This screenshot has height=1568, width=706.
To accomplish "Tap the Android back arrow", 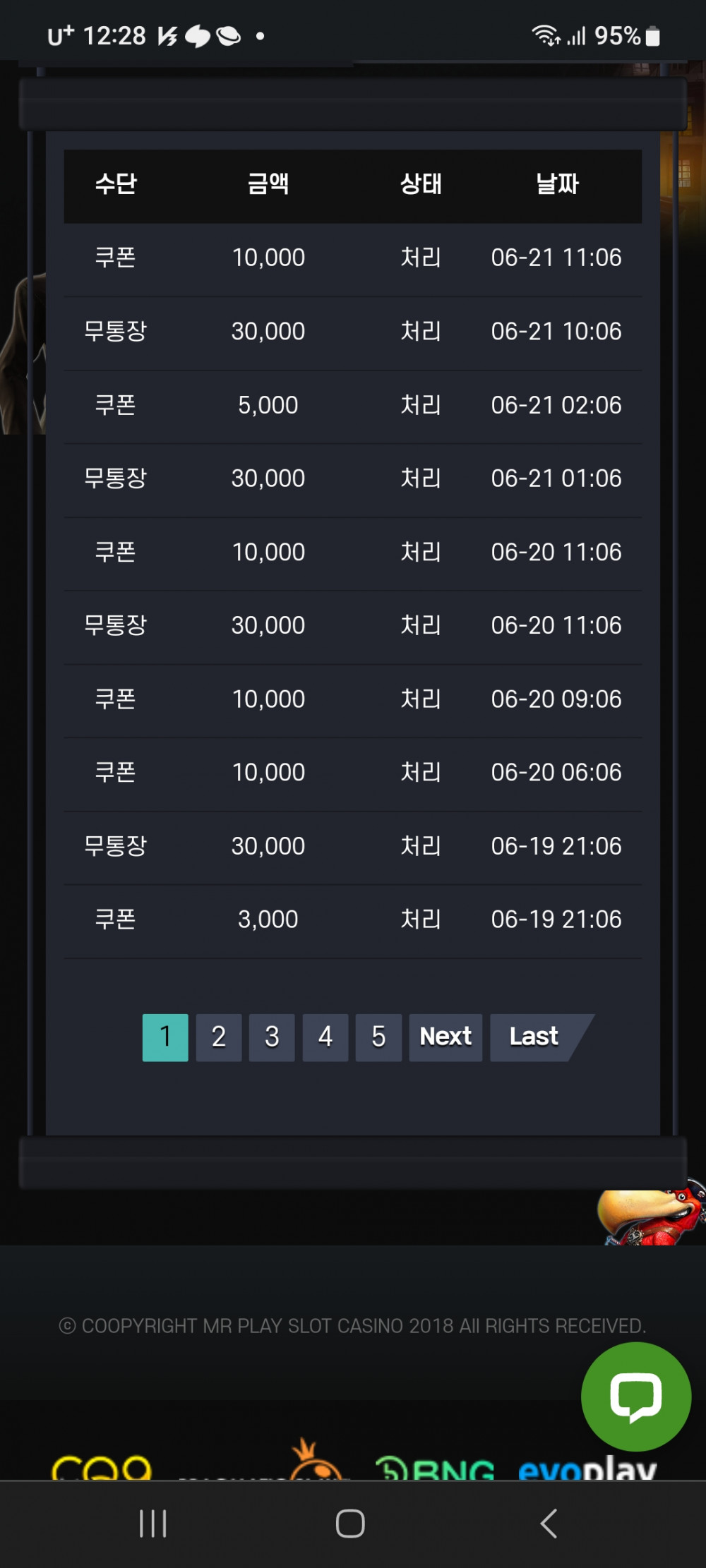I will click(x=549, y=1523).
